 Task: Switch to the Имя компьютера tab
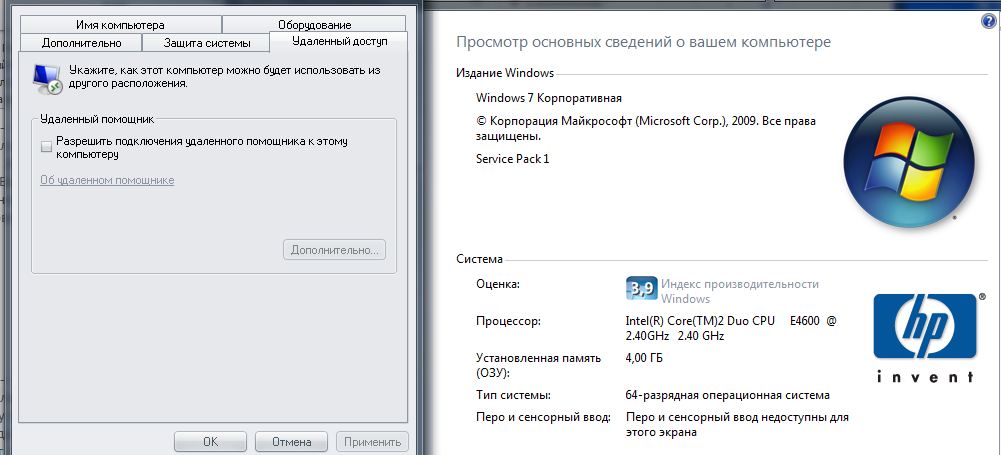click(x=120, y=25)
